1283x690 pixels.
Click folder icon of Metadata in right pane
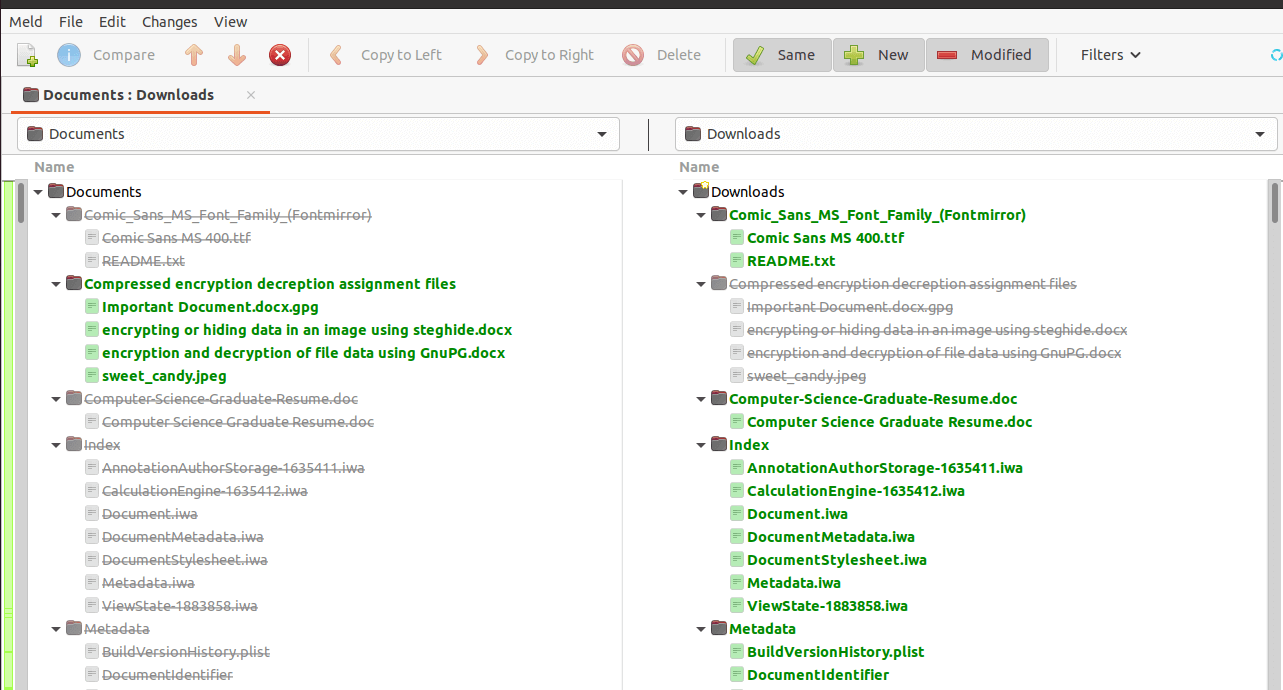click(719, 629)
